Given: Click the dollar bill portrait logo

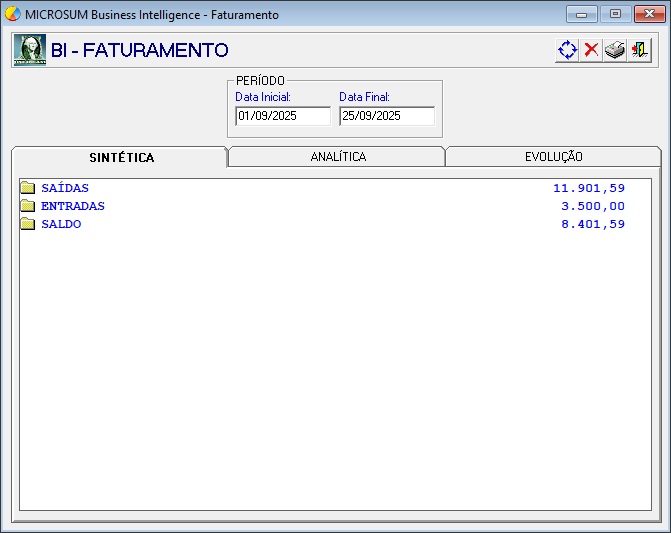Looking at the screenshot, I should (30, 50).
